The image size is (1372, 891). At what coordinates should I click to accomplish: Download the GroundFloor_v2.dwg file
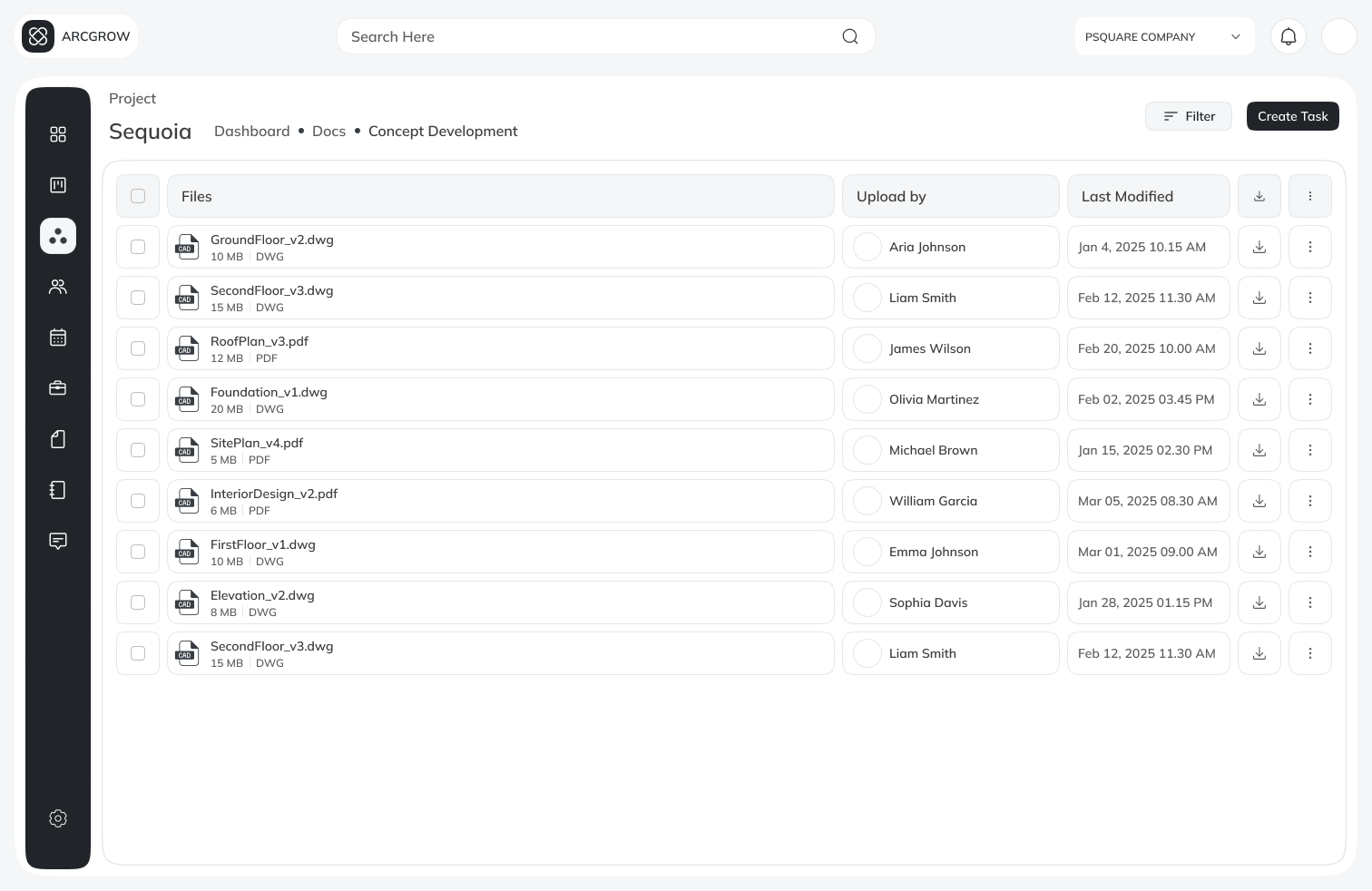click(1259, 247)
